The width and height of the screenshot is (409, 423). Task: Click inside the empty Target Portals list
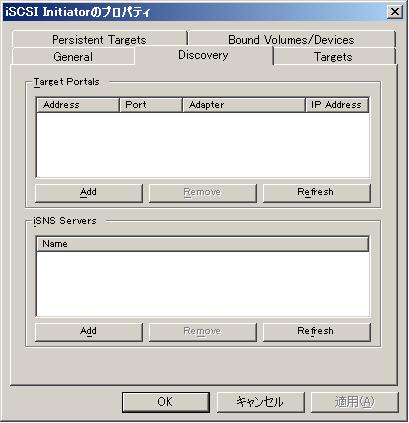click(x=203, y=145)
